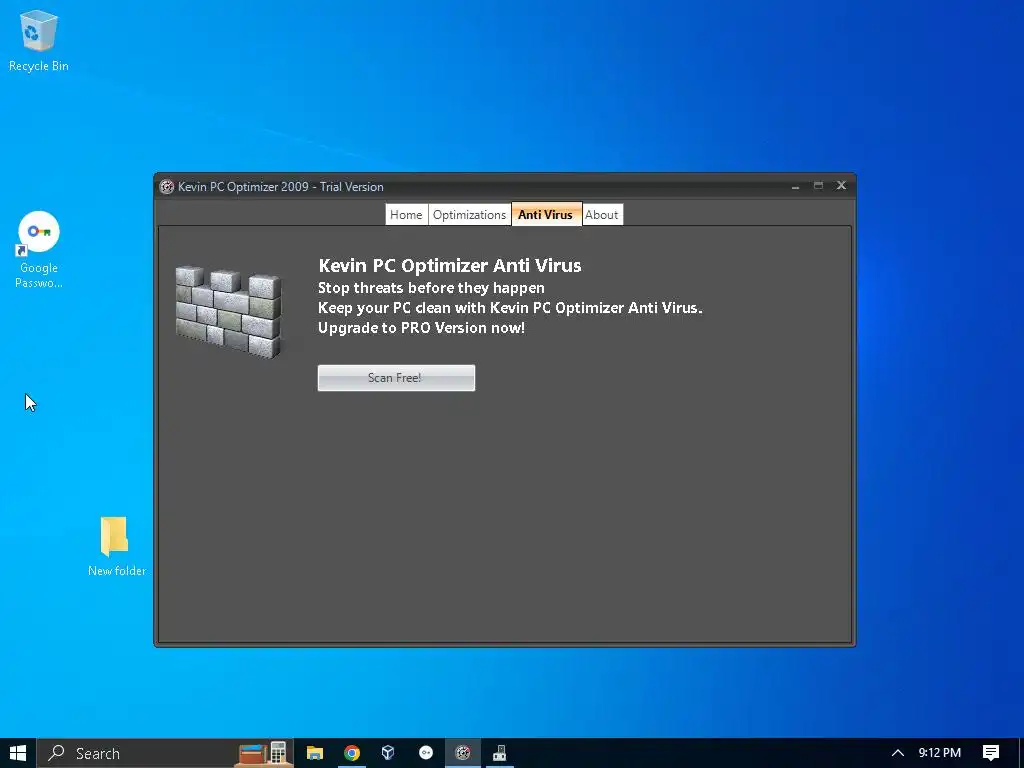The image size is (1024, 768).
Task: Open the Windows Start menu
Action: click(x=18, y=753)
